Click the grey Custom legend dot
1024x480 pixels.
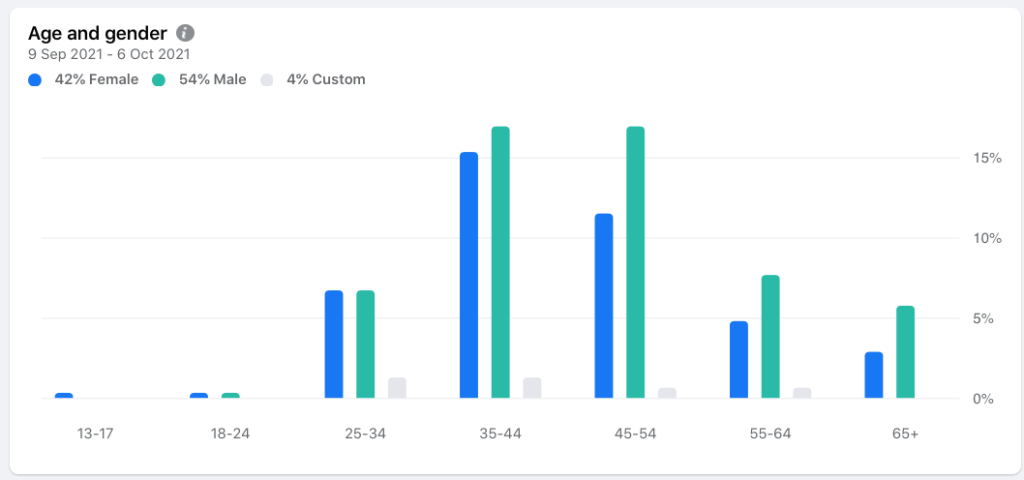(x=266, y=80)
